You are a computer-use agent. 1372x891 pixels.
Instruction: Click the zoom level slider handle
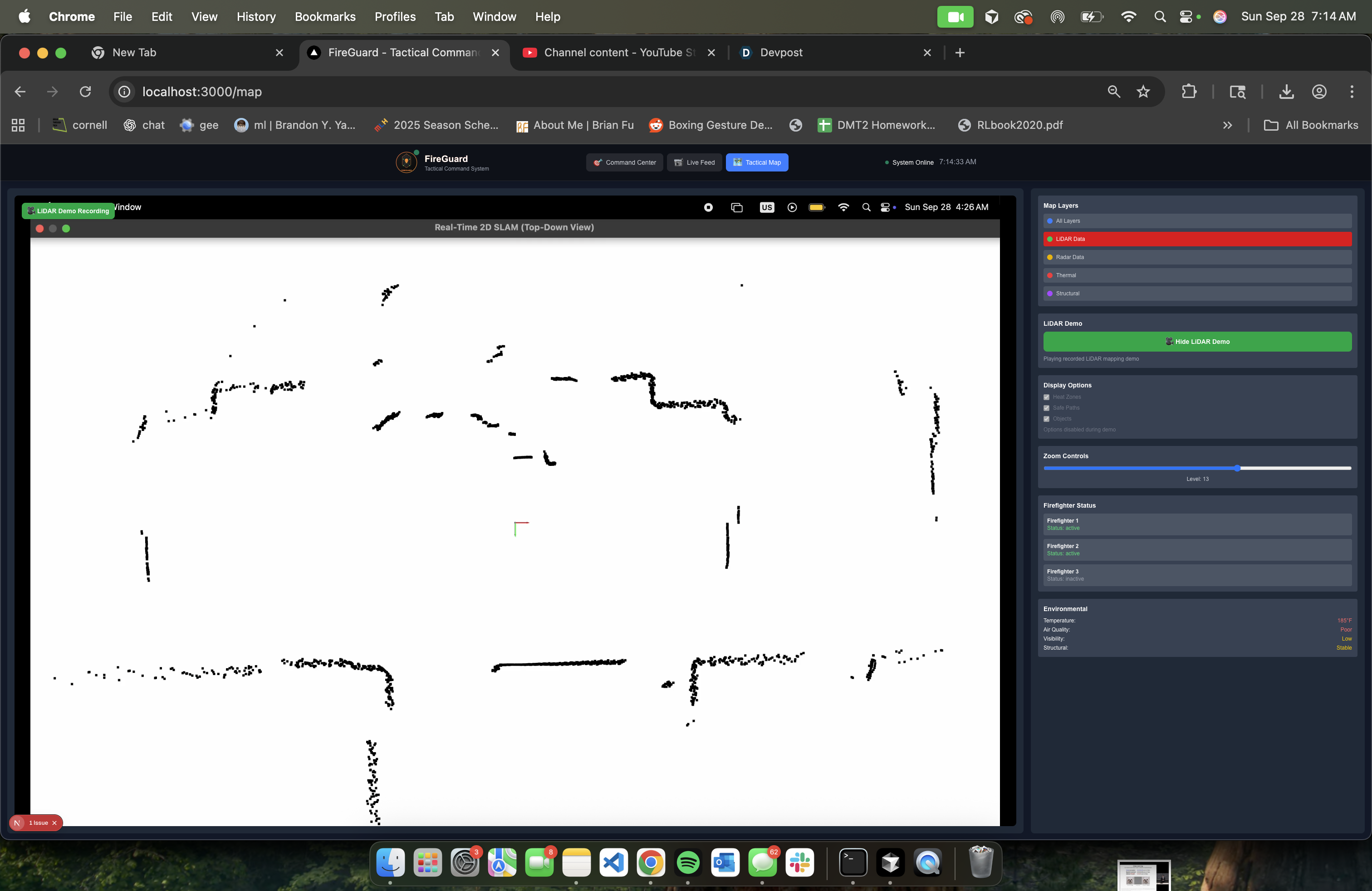1237,469
